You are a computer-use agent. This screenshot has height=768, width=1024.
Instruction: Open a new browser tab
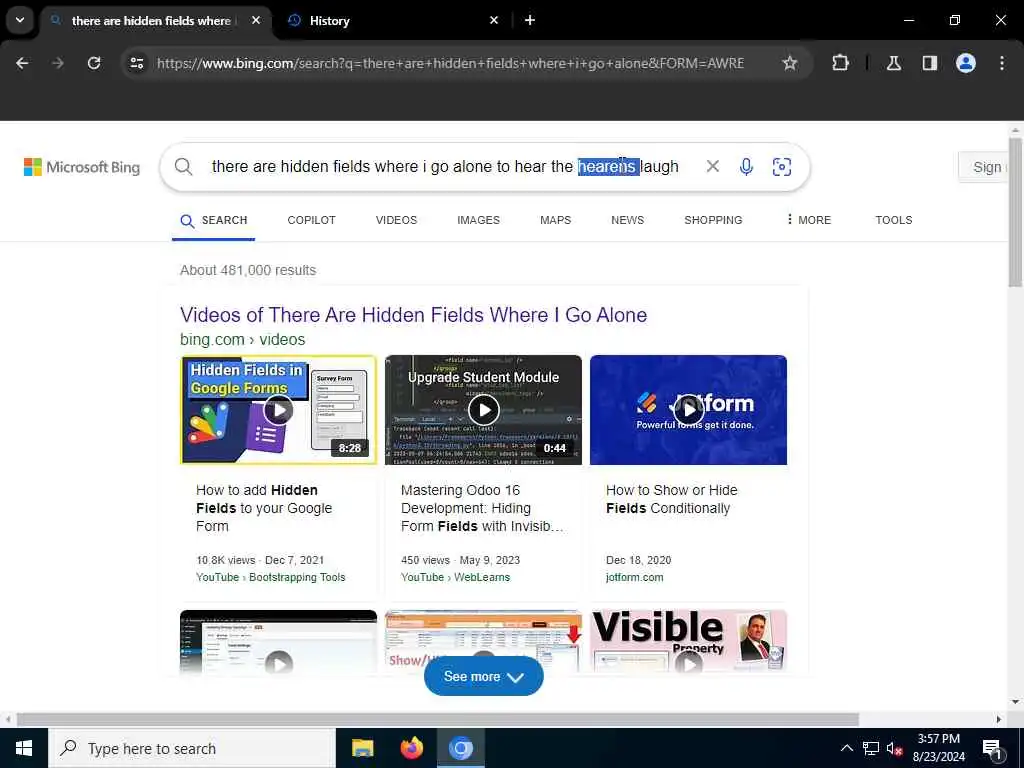[530, 20]
